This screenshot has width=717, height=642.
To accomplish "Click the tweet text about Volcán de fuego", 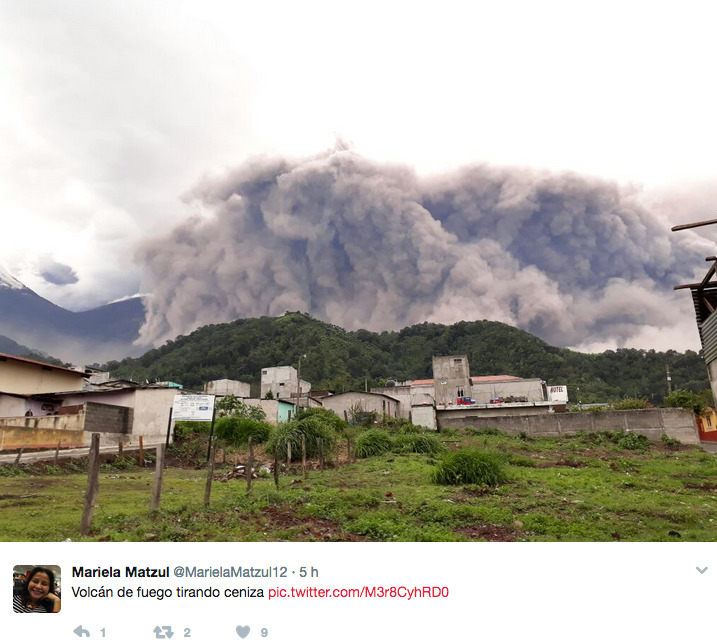I will pos(168,593).
